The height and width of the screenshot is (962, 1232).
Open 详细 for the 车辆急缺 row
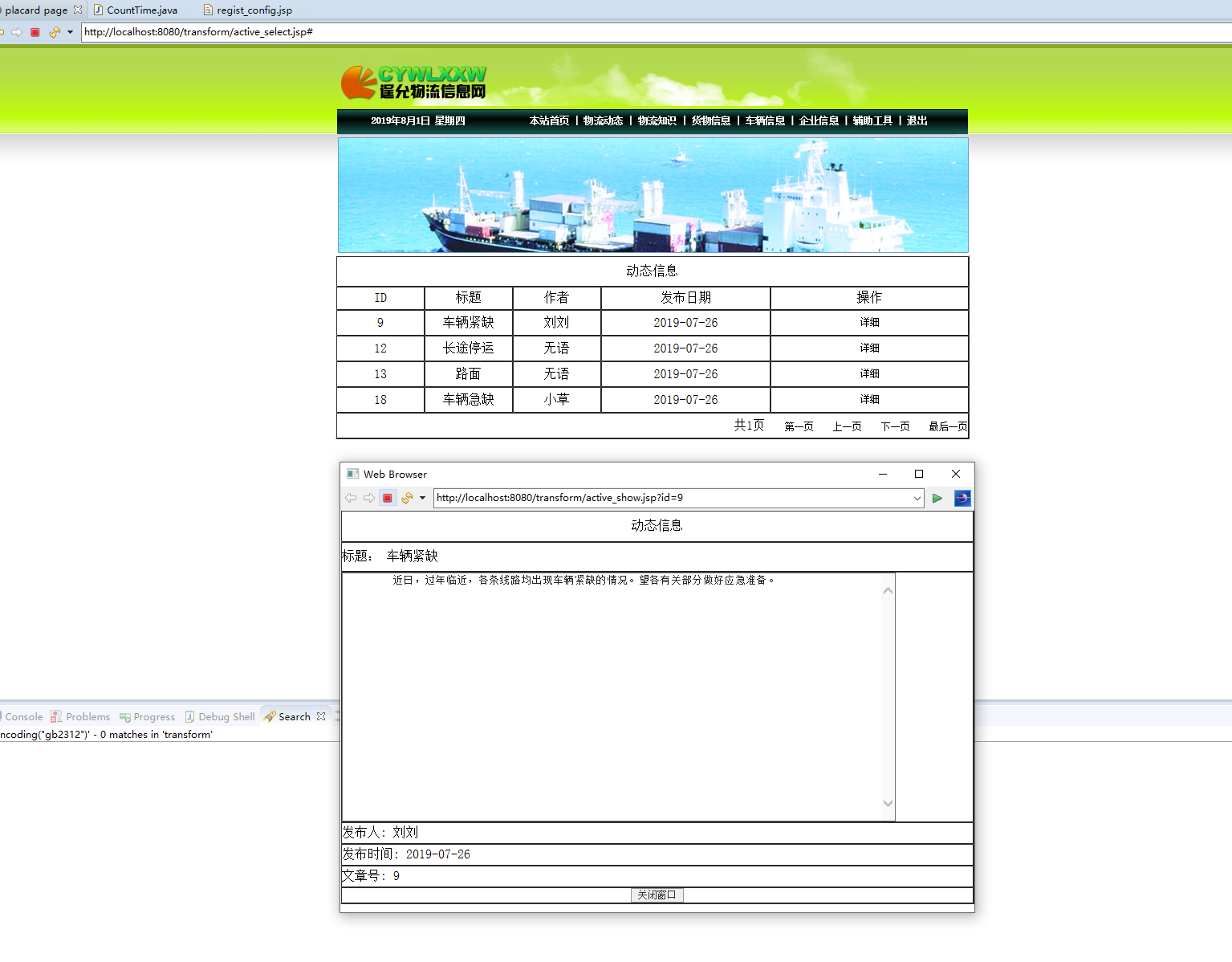[869, 399]
